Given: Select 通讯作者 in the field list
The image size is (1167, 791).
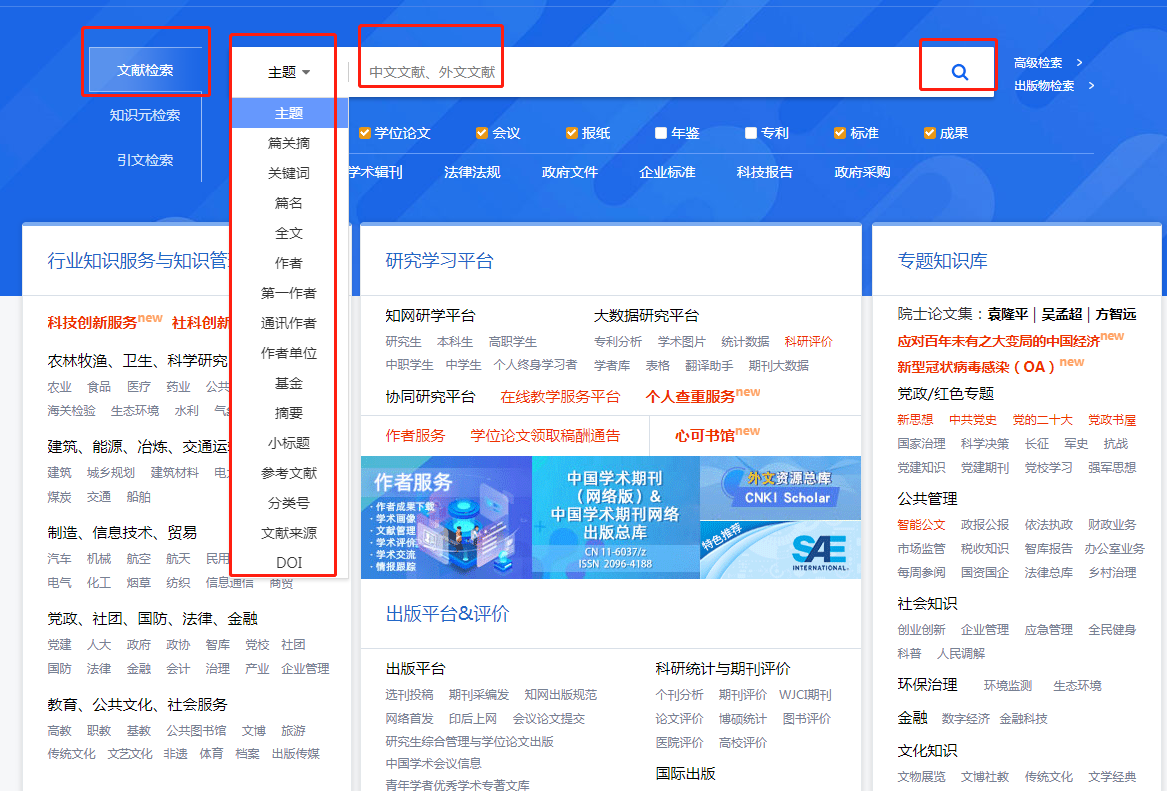Looking at the screenshot, I should tap(289, 323).
